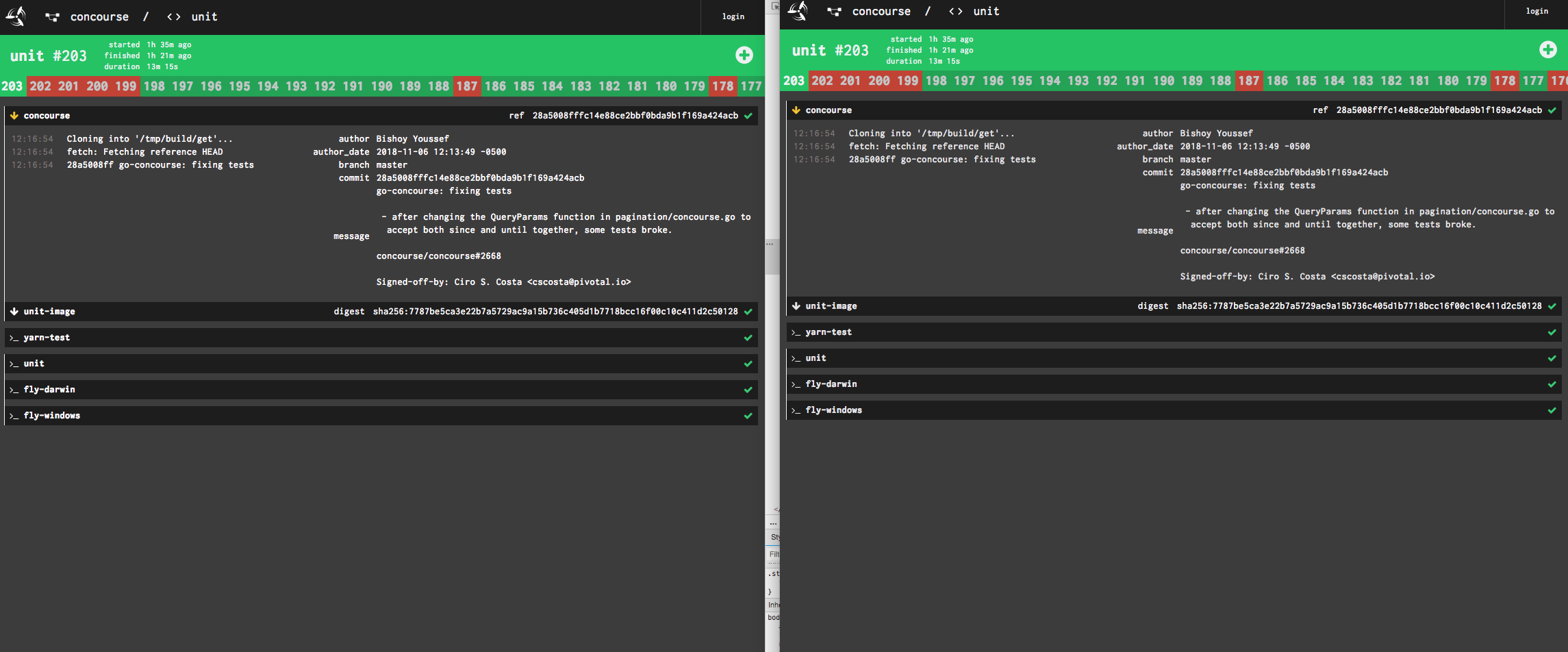Click the login button
The width and height of the screenshot is (1568, 652).
click(x=733, y=16)
